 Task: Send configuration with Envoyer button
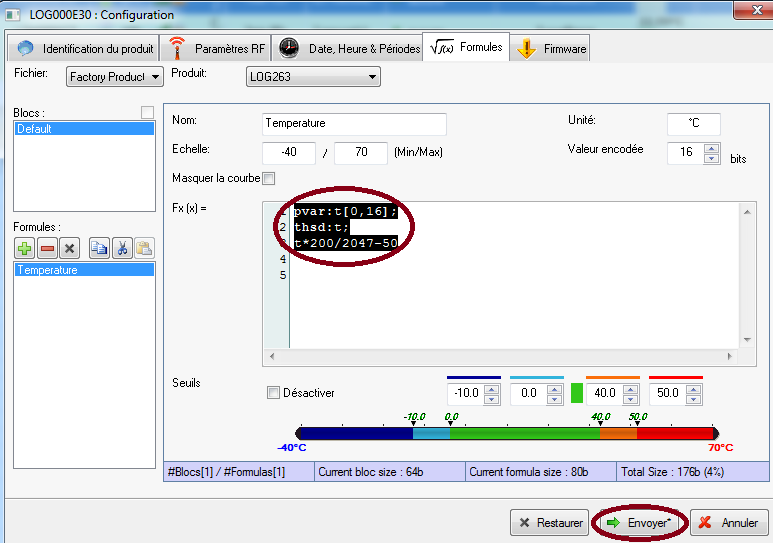point(639,523)
